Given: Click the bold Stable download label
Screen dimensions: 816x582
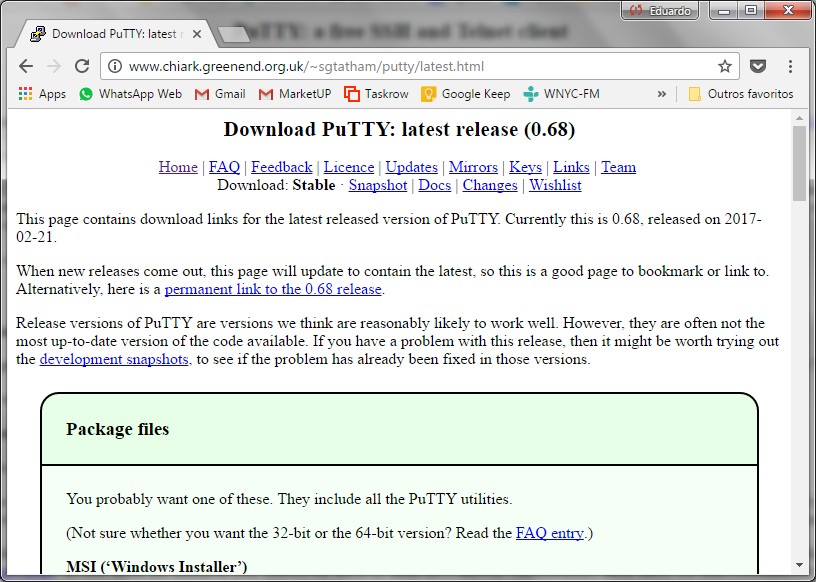Looking at the screenshot, I should (314, 185).
